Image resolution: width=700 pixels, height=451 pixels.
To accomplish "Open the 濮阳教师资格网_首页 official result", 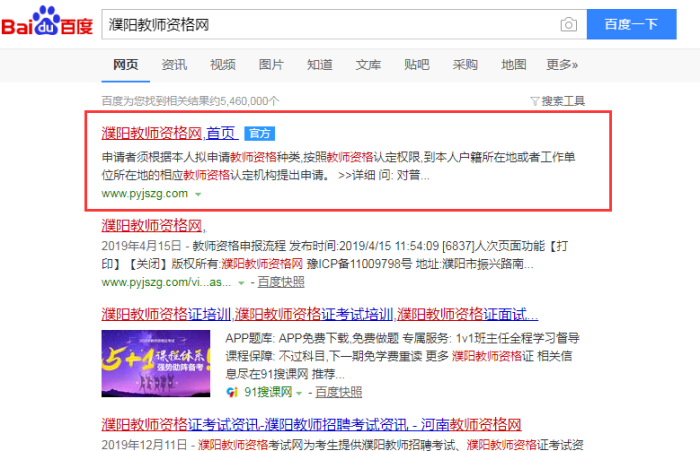I will [x=169, y=133].
